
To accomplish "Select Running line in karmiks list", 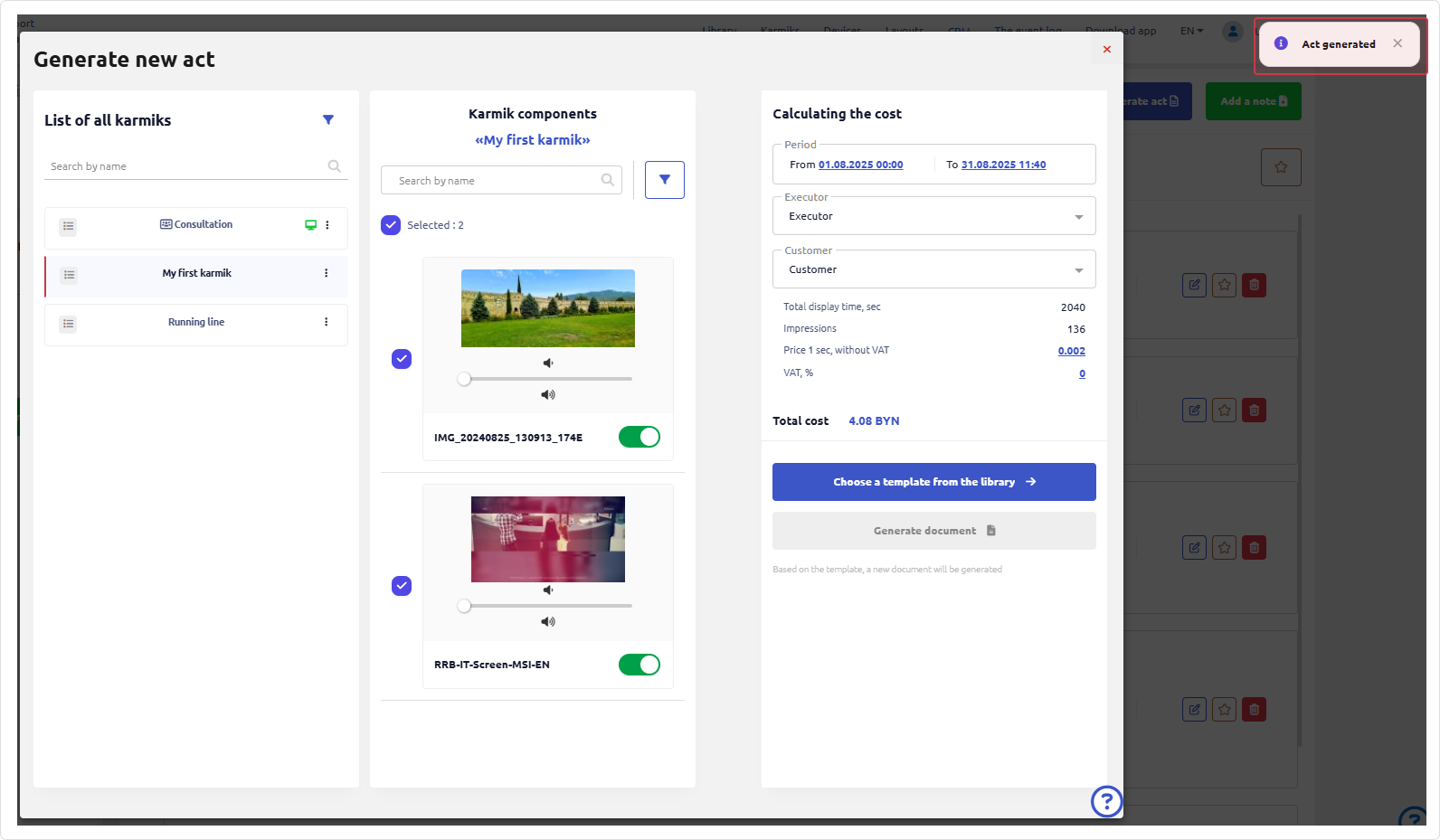I will pyautogui.click(x=196, y=323).
